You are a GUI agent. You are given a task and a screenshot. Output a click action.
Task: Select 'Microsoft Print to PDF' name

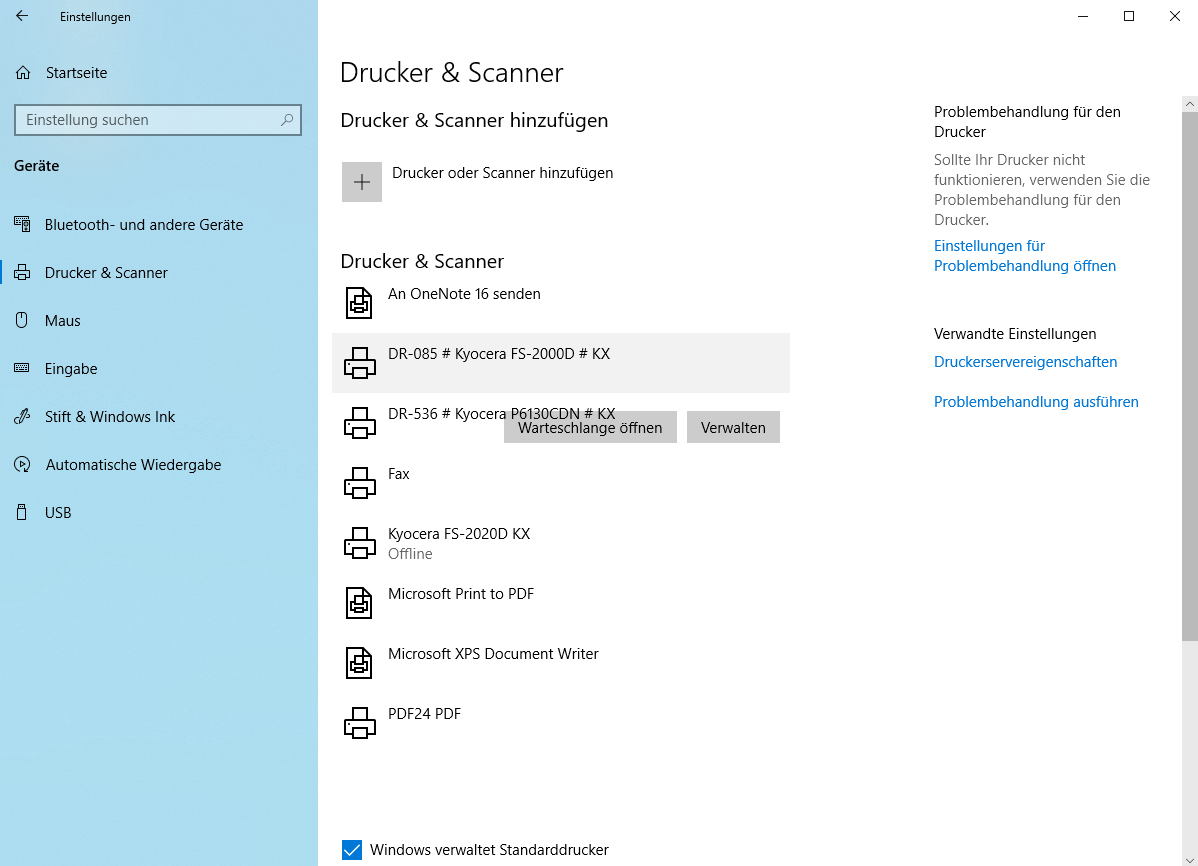(x=461, y=594)
